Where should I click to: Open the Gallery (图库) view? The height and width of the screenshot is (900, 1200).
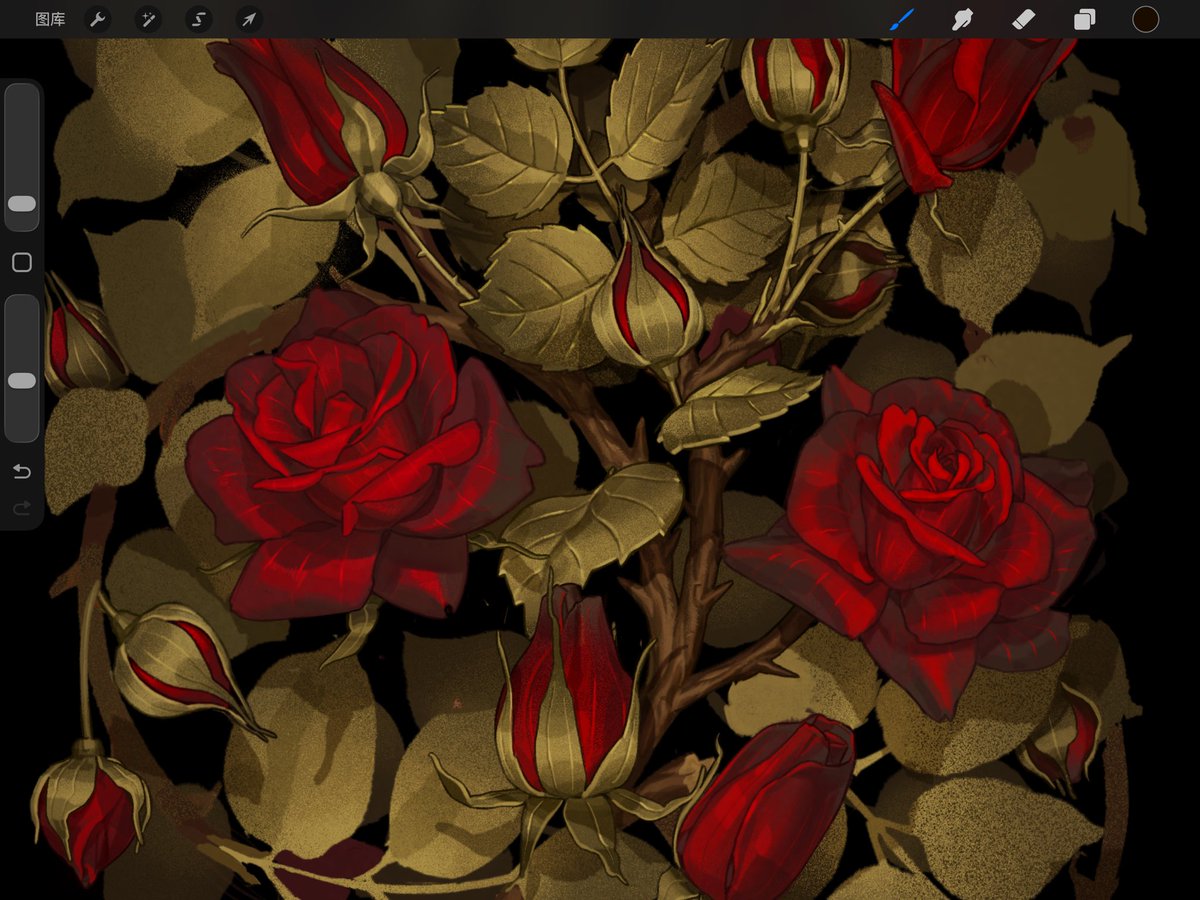coord(50,19)
